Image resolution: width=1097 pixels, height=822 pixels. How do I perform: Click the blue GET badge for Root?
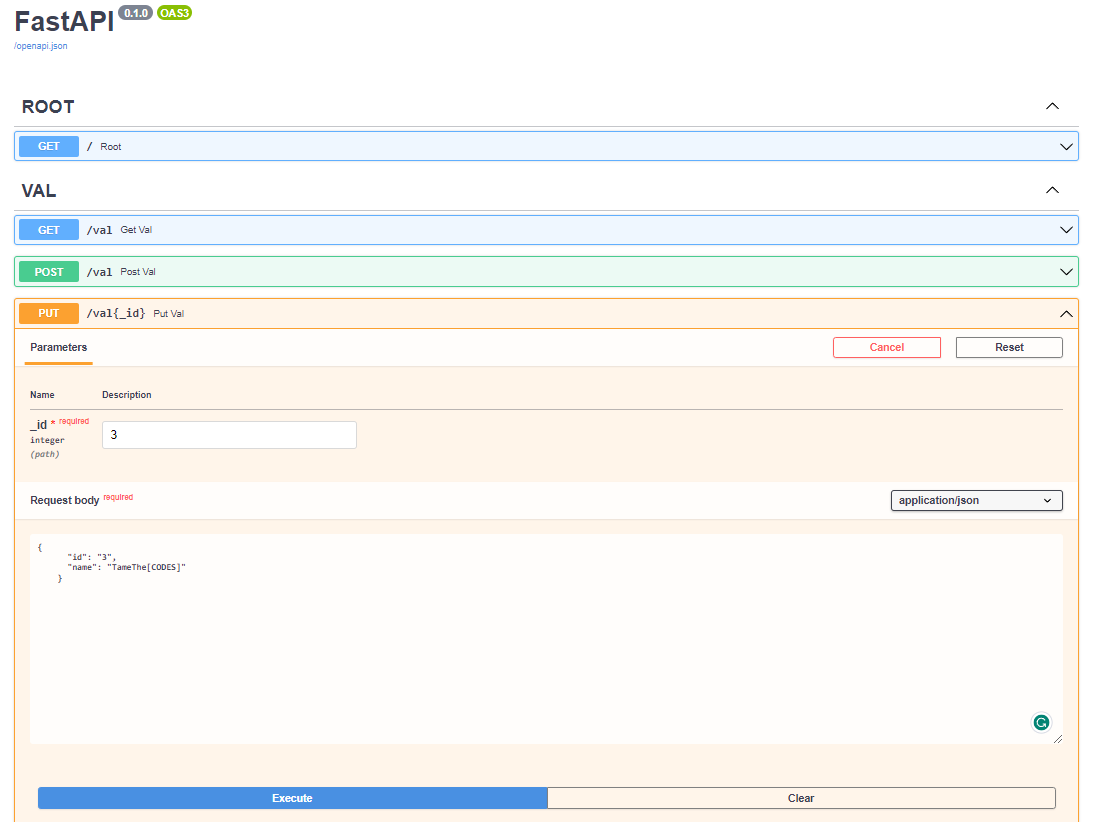[49, 147]
